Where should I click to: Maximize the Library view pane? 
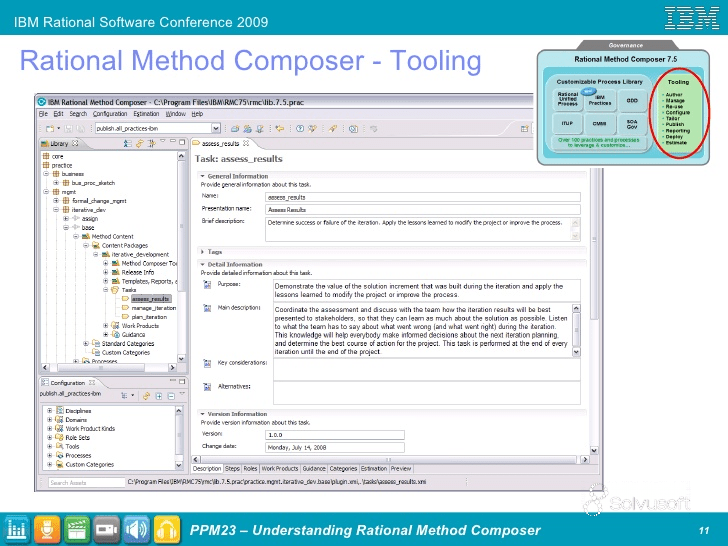(182, 142)
